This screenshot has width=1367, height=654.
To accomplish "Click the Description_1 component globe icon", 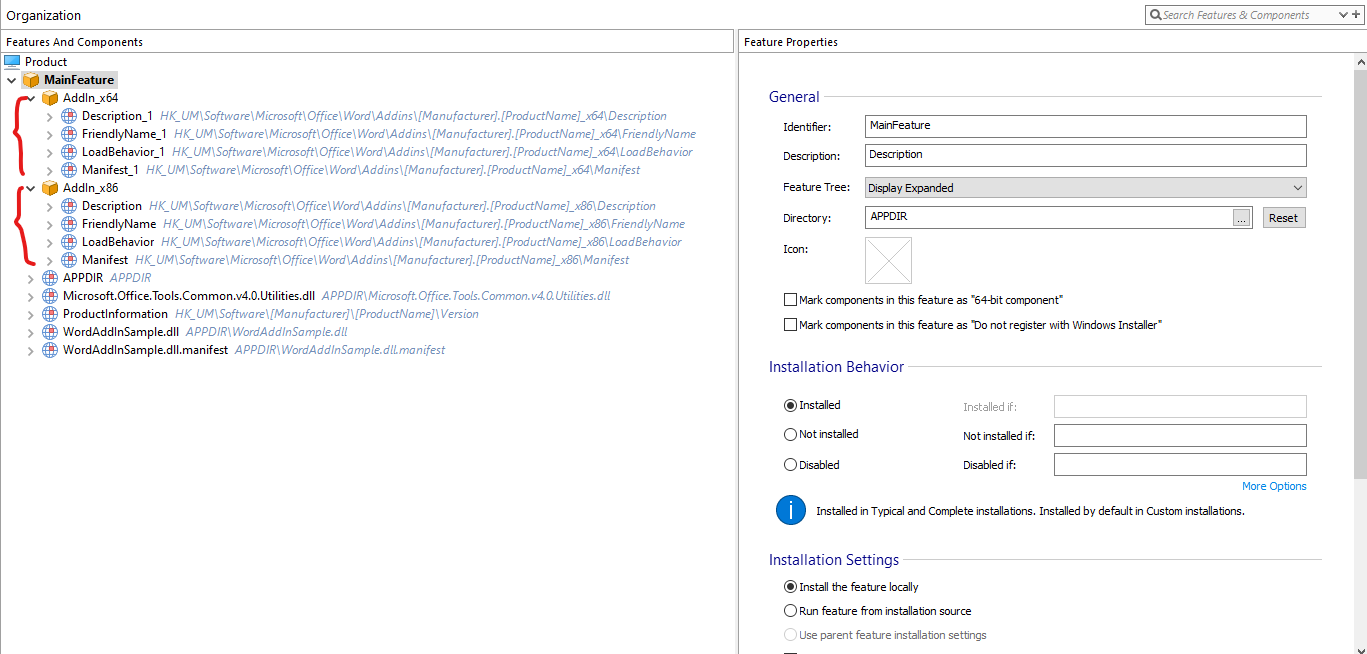I will tap(69, 116).
